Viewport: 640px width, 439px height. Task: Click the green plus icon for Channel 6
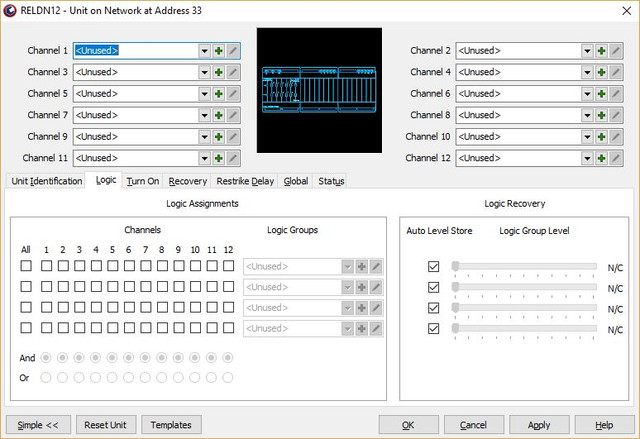pos(602,94)
